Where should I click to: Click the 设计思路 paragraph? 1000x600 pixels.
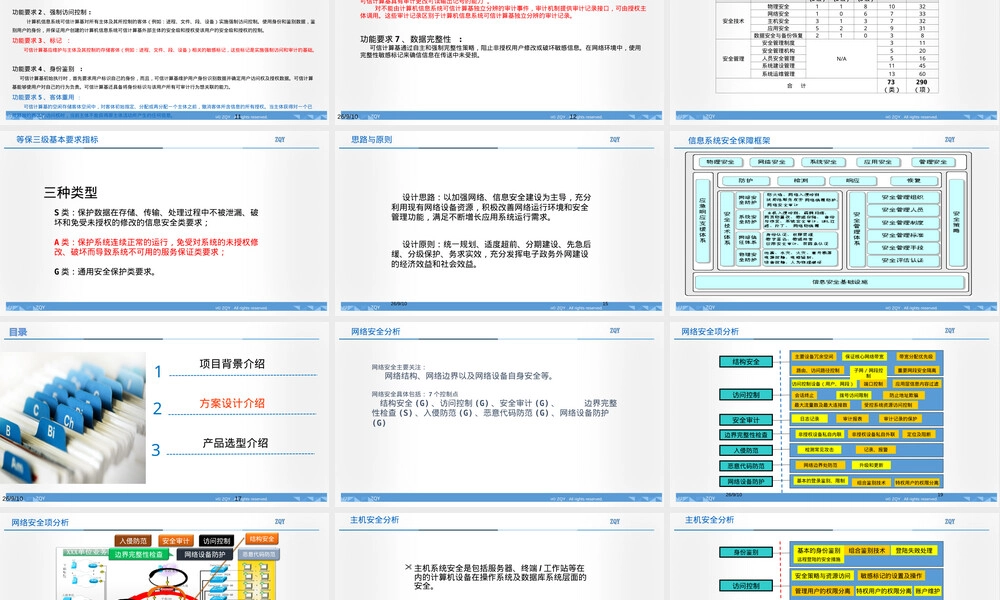491,207
